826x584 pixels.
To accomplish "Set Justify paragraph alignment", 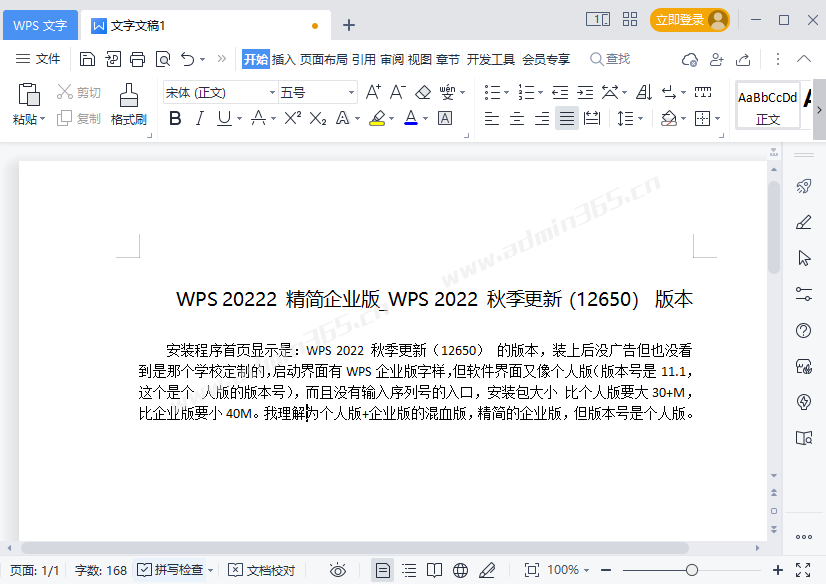I will [x=567, y=118].
